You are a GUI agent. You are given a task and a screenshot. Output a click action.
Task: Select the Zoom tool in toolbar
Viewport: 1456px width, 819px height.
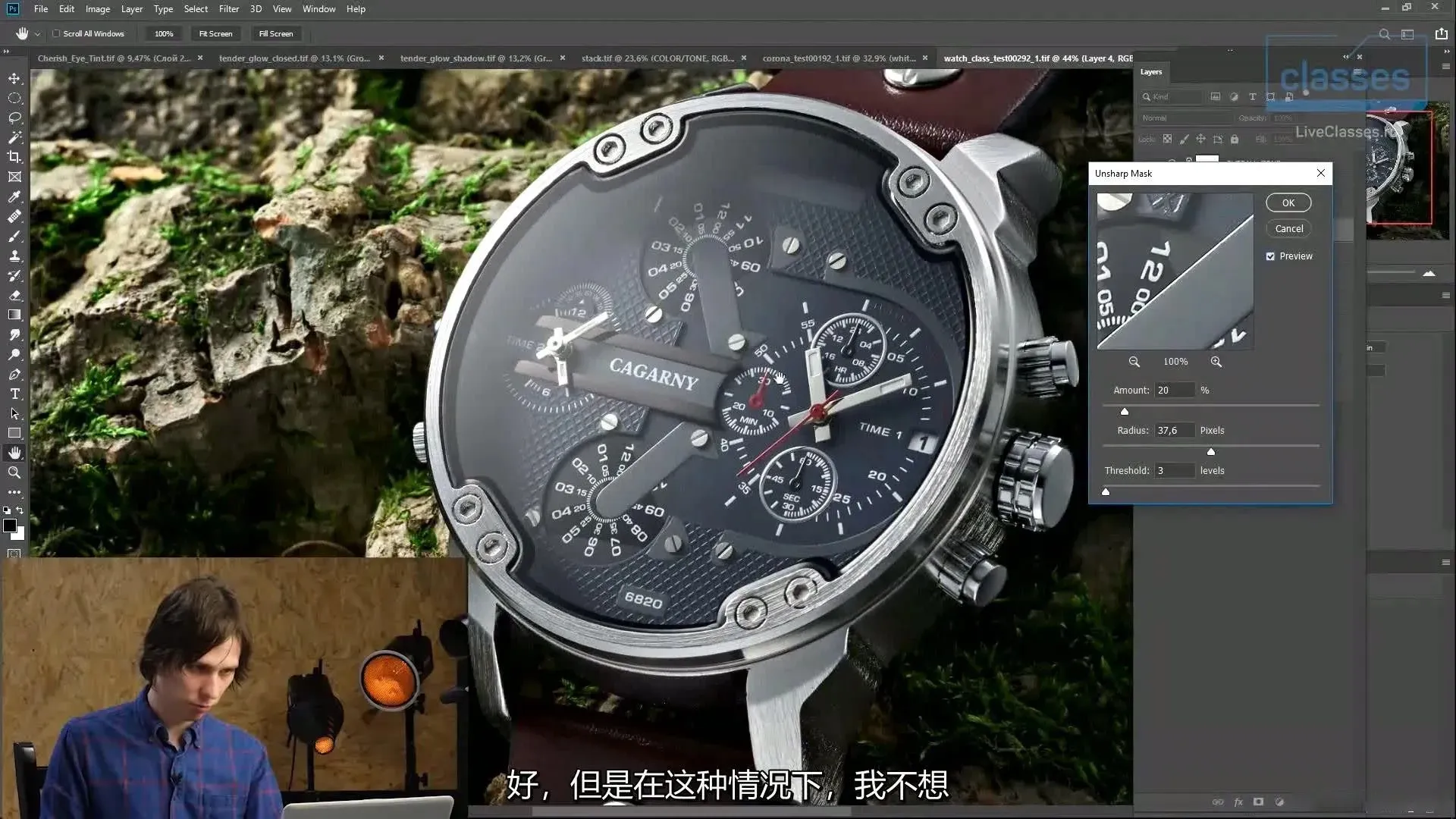click(x=14, y=472)
